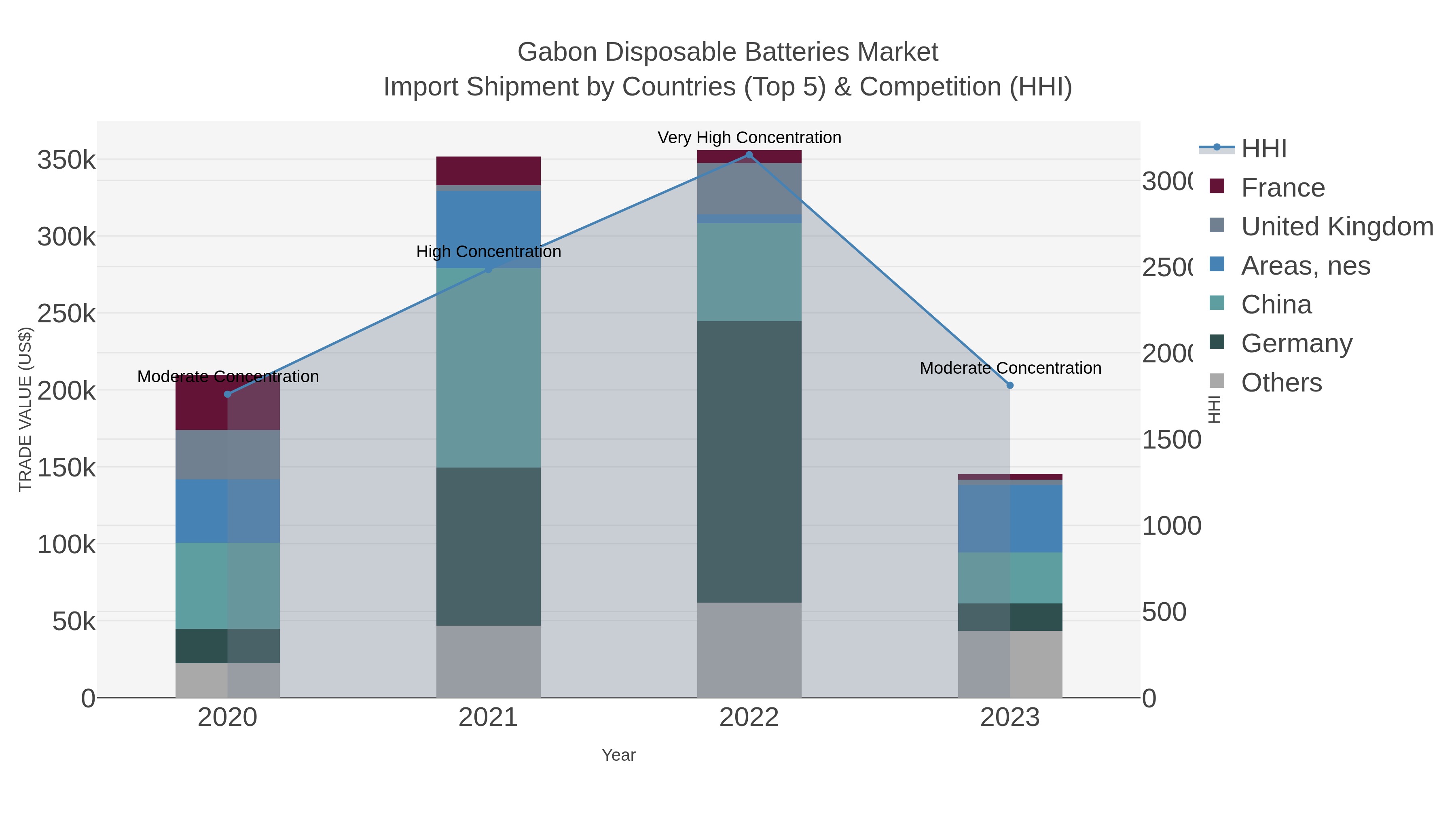Screen dimensions: 1456x819
Task: Click 'Gabon Disposable Batteries Market' chart title
Action: point(728,52)
